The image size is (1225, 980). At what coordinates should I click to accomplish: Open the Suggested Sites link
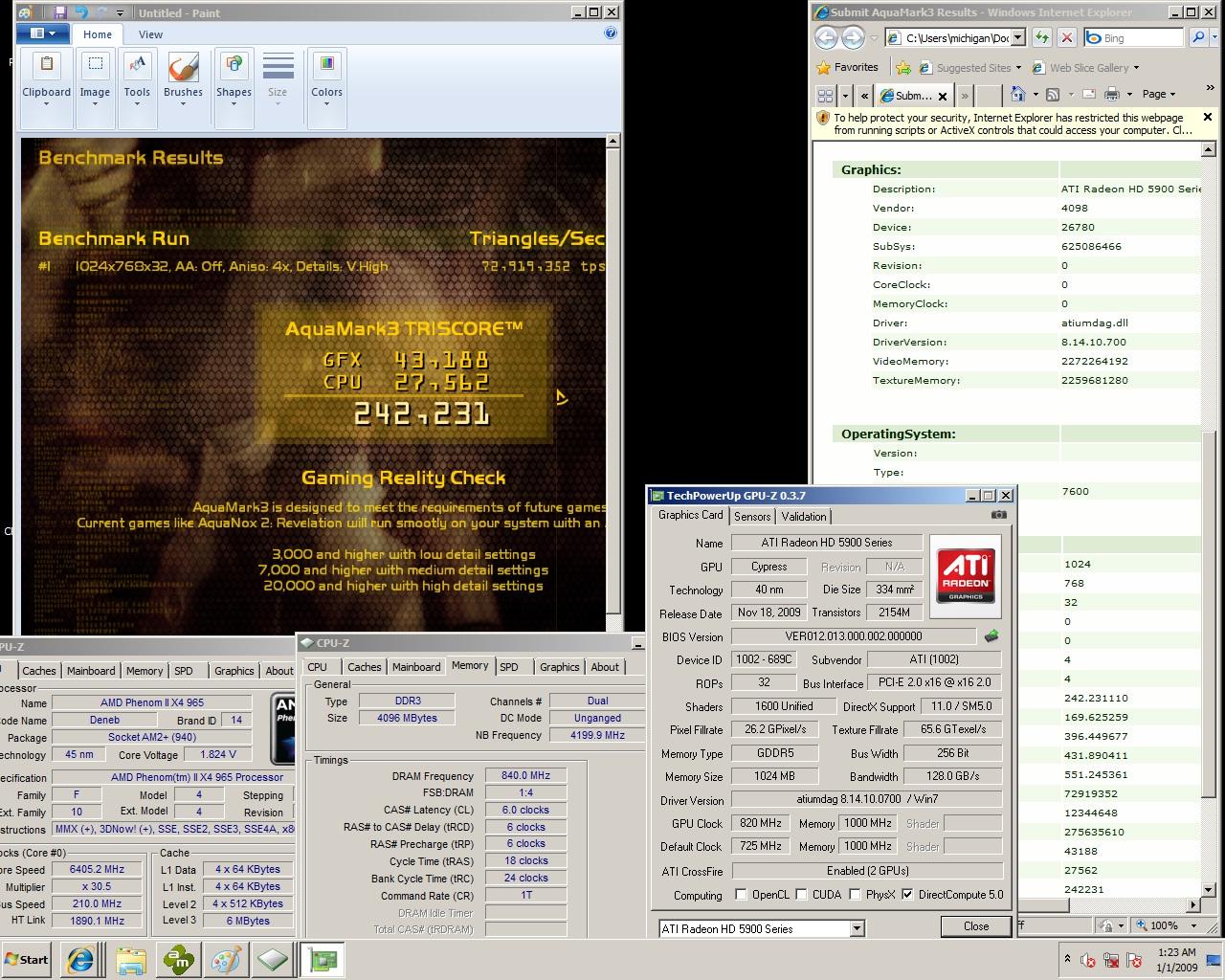969,67
